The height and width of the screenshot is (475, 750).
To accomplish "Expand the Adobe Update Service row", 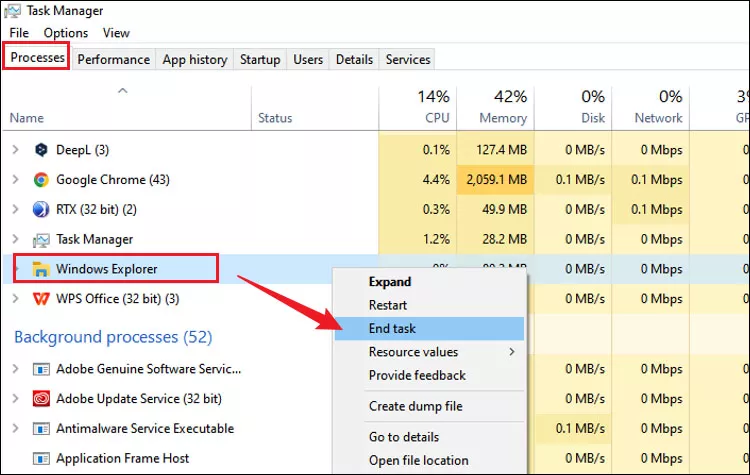I will [x=15, y=398].
